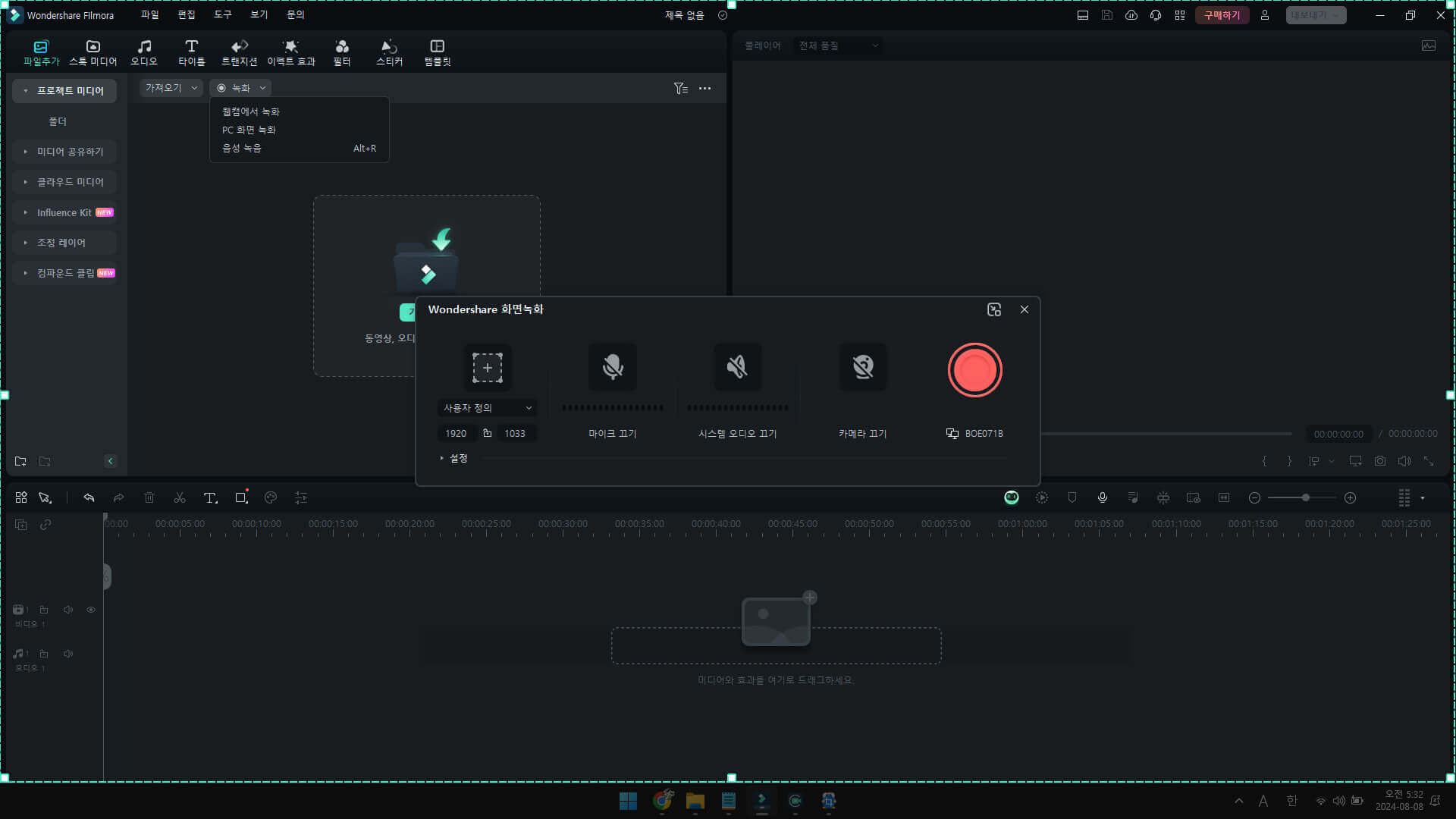Screen dimensions: 1456x819
Task: Collapse the media sidebar with arrow
Action: tap(110, 461)
